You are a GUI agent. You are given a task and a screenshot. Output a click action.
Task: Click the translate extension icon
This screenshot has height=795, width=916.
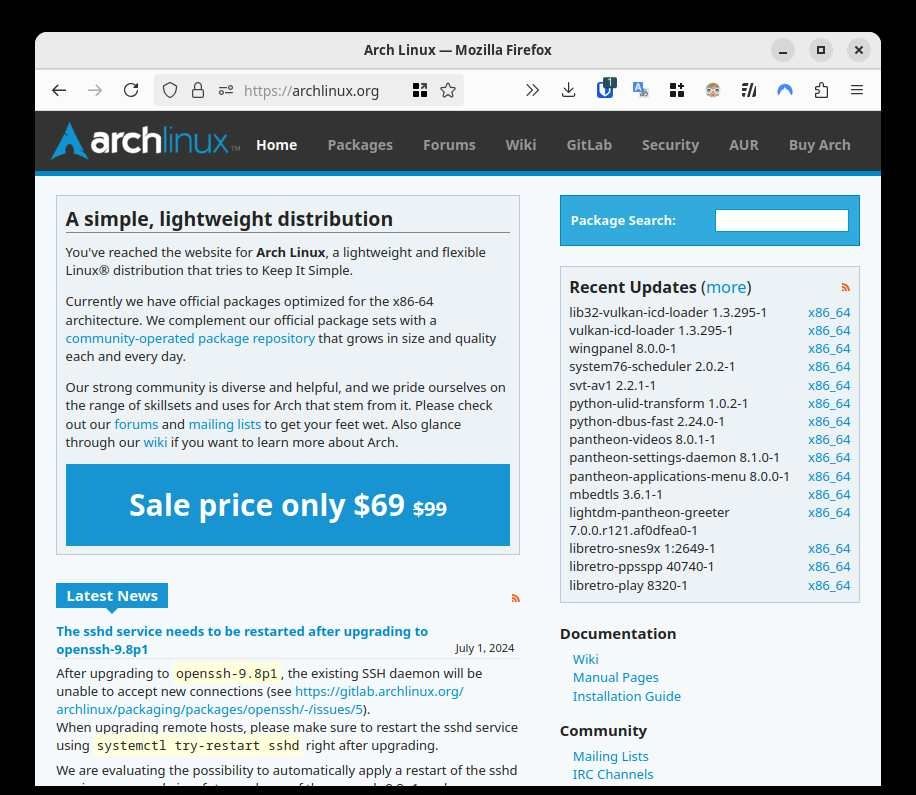click(640, 90)
